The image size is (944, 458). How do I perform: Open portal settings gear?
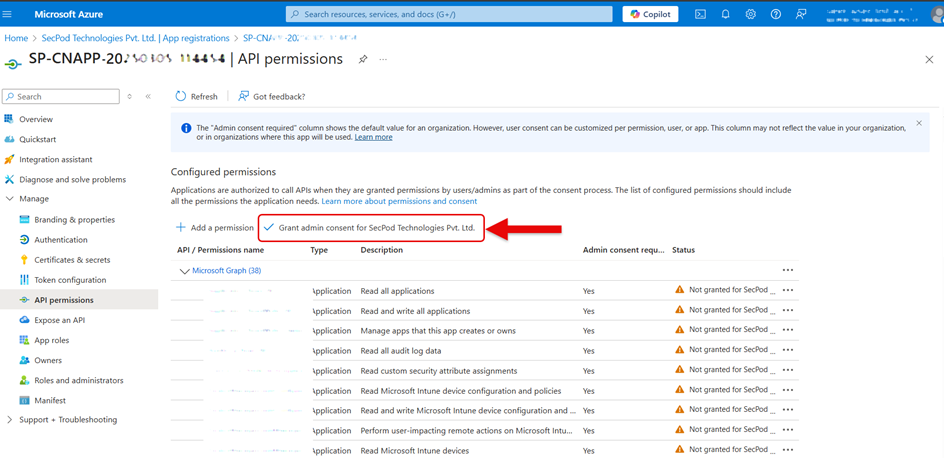tap(751, 14)
